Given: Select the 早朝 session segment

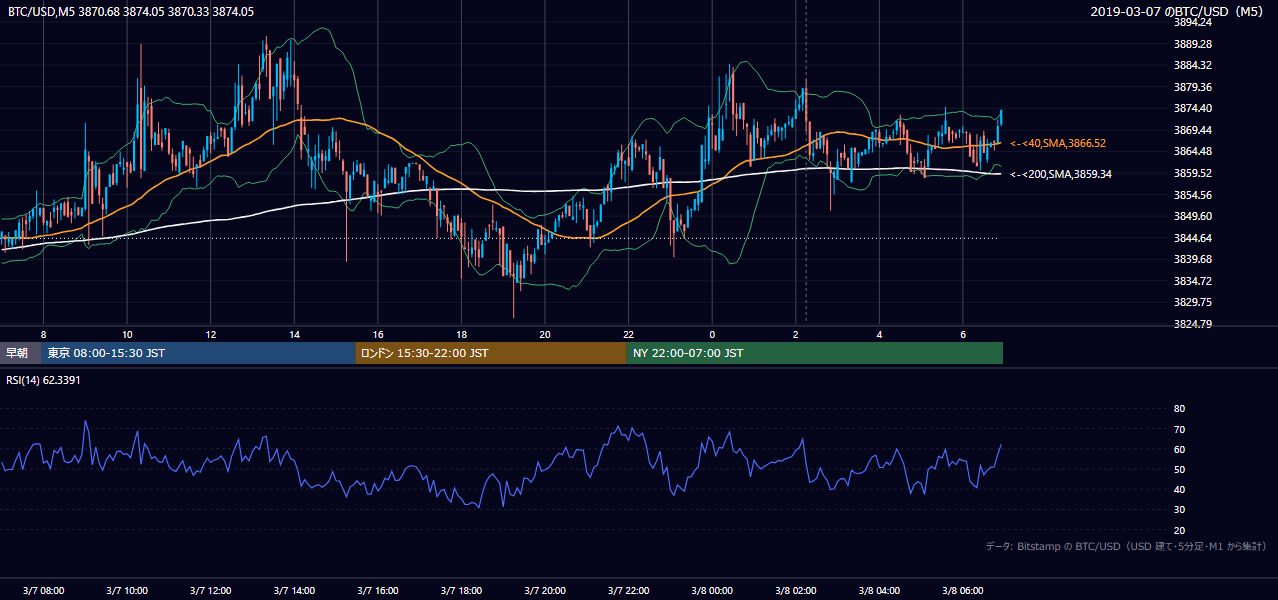Looking at the screenshot, I should [x=21, y=353].
